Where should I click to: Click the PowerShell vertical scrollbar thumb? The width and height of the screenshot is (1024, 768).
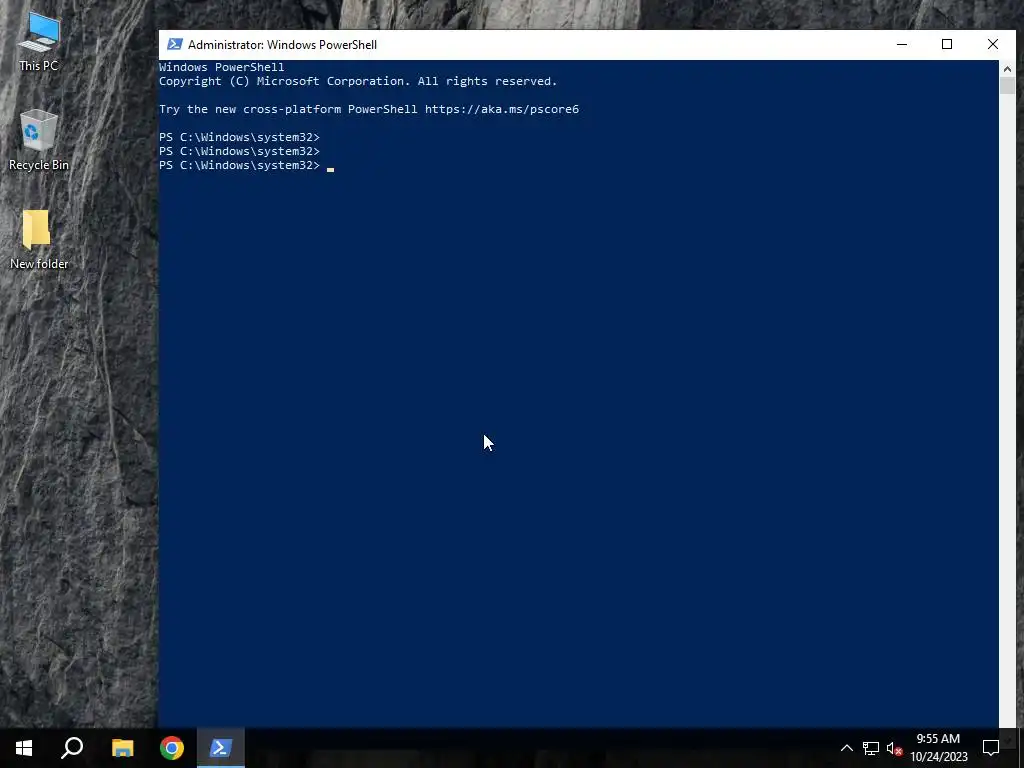[x=1007, y=86]
